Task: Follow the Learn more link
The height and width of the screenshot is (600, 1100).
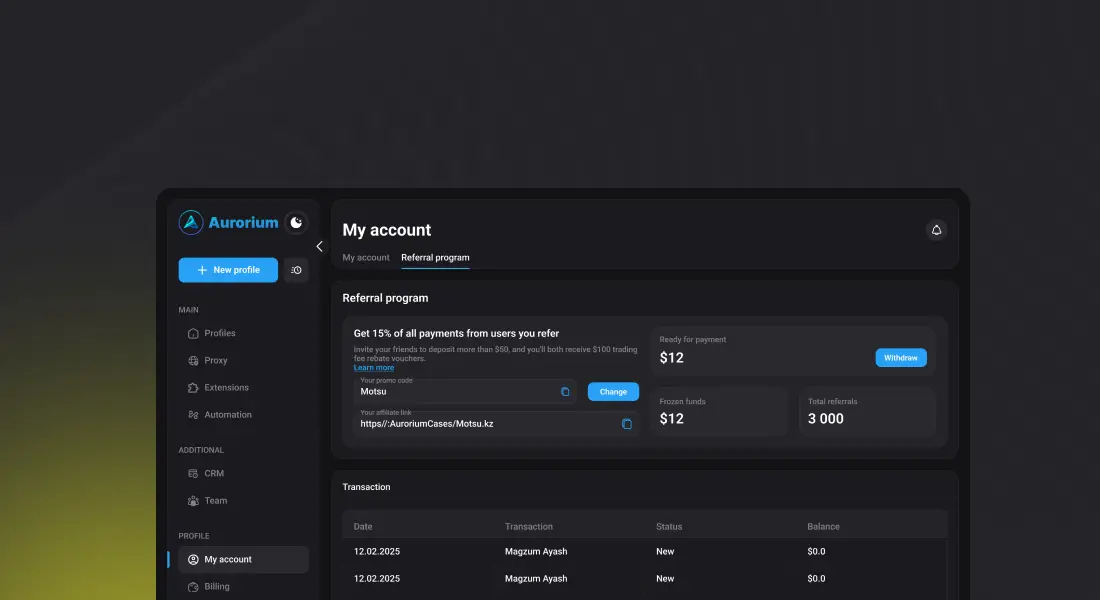Action: (x=374, y=368)
